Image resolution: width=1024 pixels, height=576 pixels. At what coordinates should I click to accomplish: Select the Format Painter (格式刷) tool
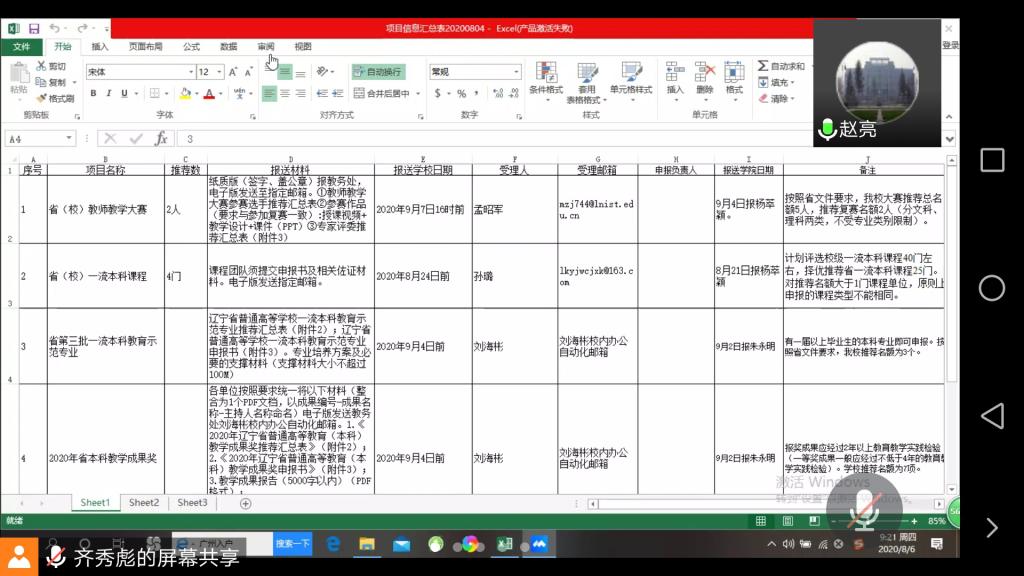pos(55,99)
